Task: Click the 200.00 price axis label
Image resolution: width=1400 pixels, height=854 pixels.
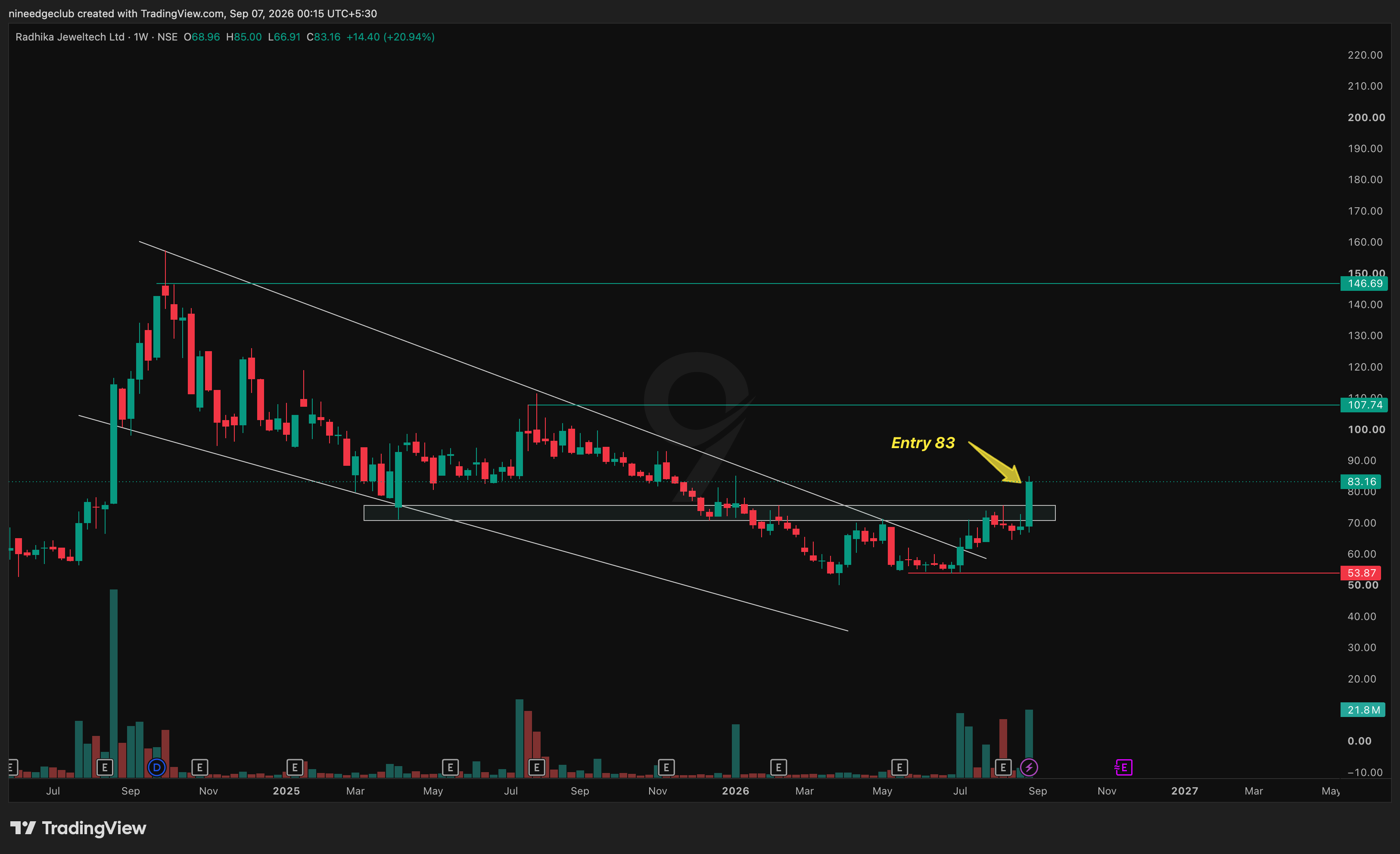Action: coord(1366,117)
